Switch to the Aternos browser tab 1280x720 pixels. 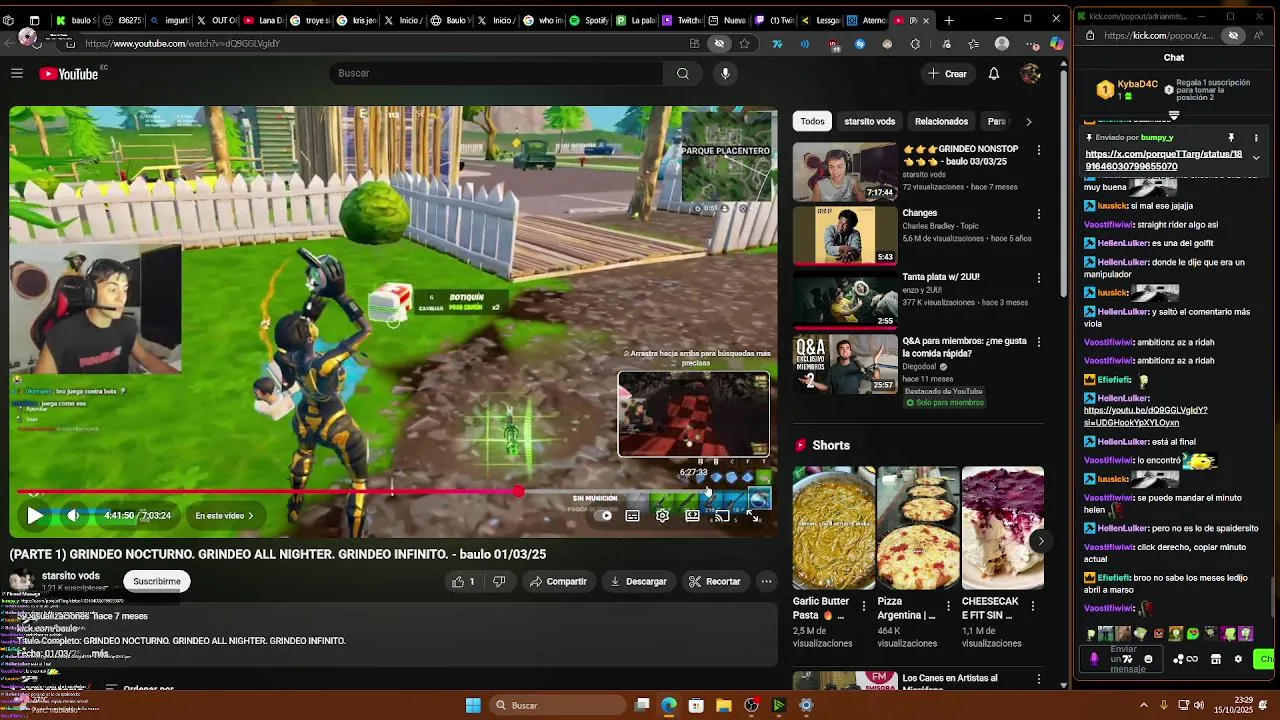[x=866, y=19]
